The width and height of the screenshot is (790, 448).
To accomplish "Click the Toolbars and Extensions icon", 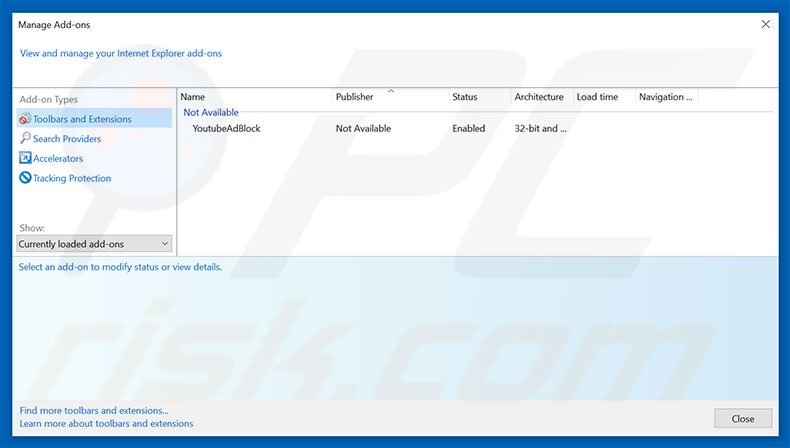I will [25, 119].
